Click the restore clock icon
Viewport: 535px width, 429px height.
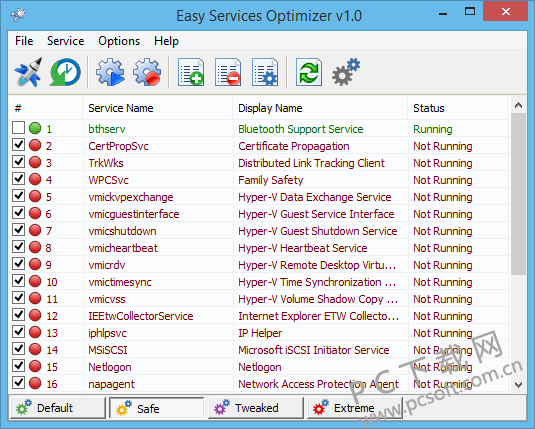tap(65, 72)
